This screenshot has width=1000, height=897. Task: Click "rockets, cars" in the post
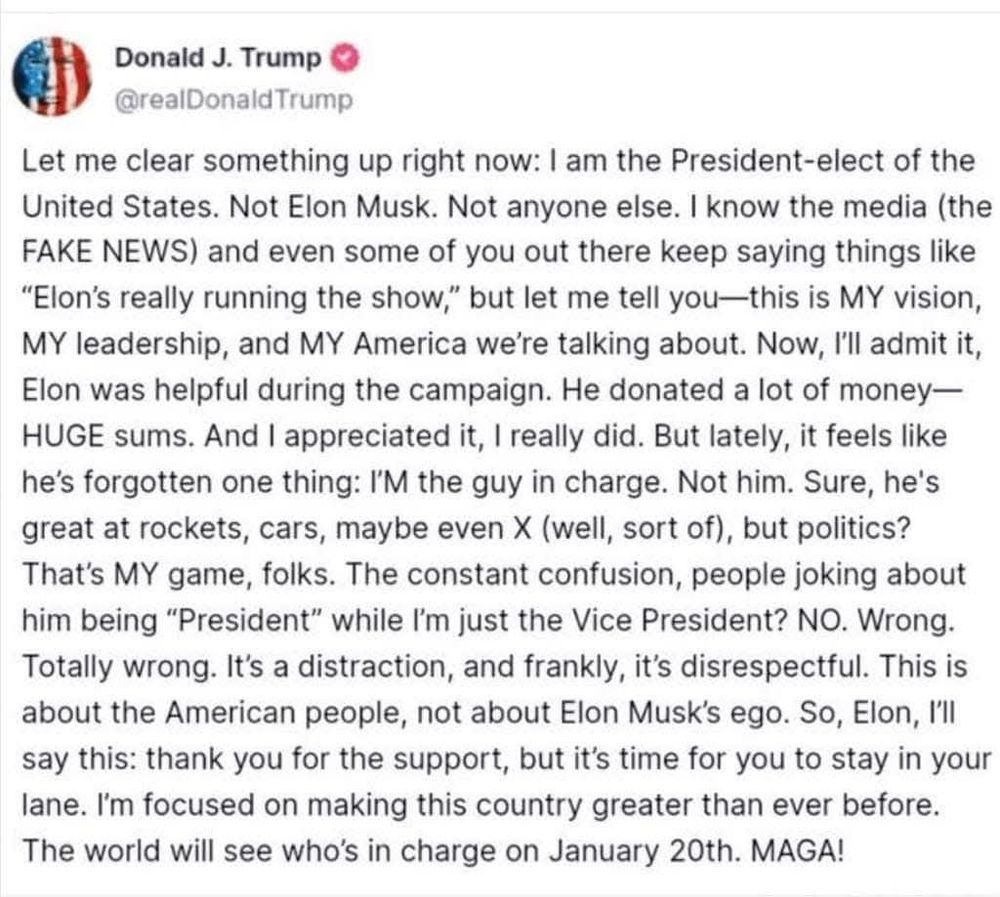(230, 529)
